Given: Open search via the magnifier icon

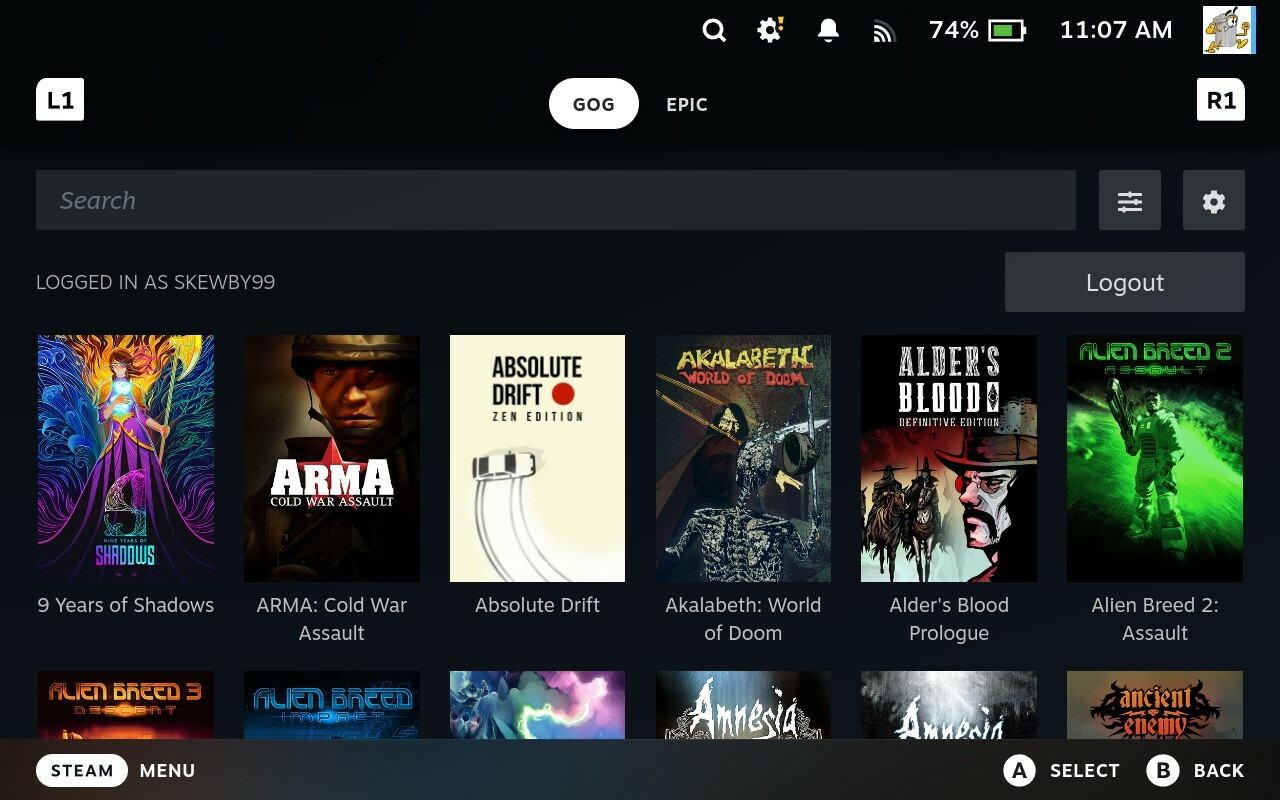Looking at the screenshot, I should (714, 30).
